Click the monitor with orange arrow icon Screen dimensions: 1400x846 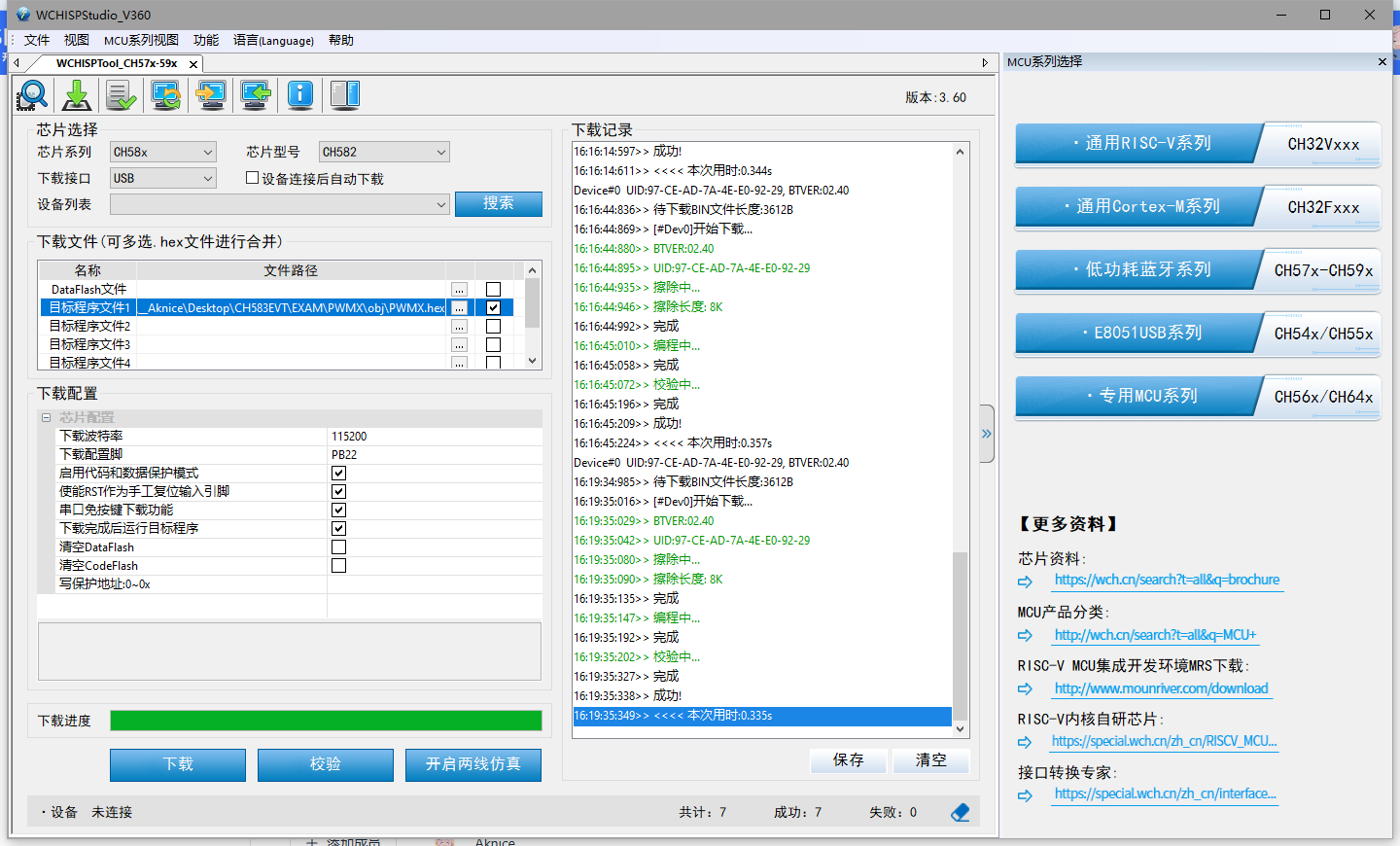click(x=211, y=94)
